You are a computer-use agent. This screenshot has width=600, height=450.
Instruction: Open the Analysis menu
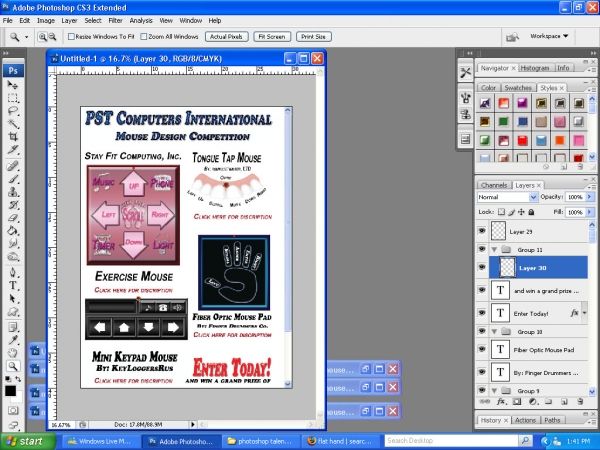(x=141, y=21)
